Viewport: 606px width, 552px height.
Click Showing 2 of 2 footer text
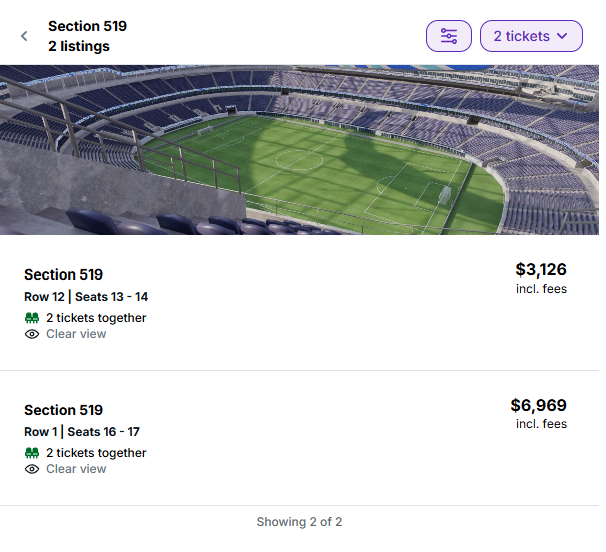point(299,522)
